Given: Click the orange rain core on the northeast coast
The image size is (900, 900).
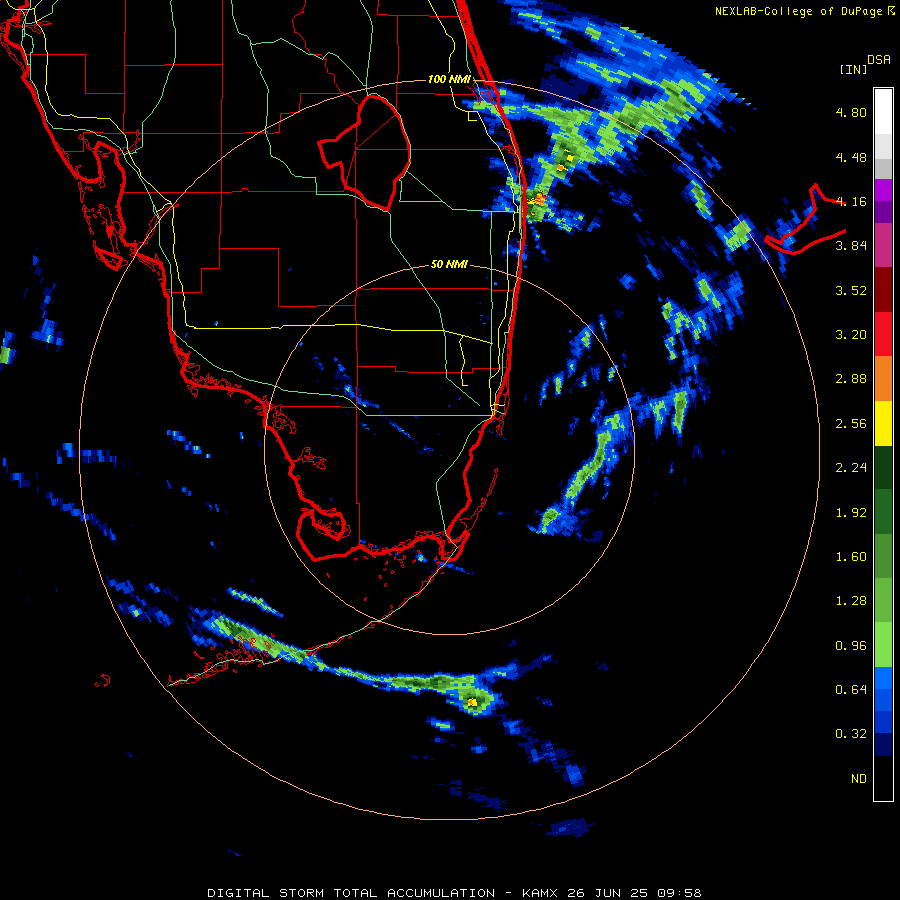Looking at the screenshot, I should point(539,199).
